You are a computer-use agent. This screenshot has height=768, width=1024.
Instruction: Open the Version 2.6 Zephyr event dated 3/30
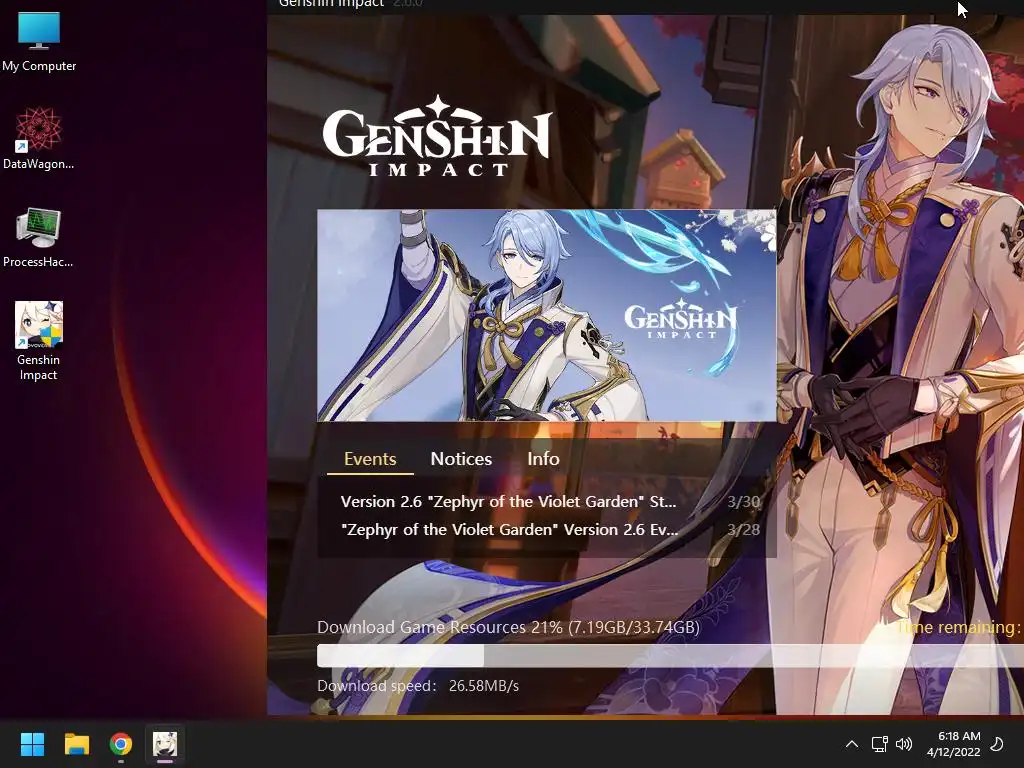point(550,502)
